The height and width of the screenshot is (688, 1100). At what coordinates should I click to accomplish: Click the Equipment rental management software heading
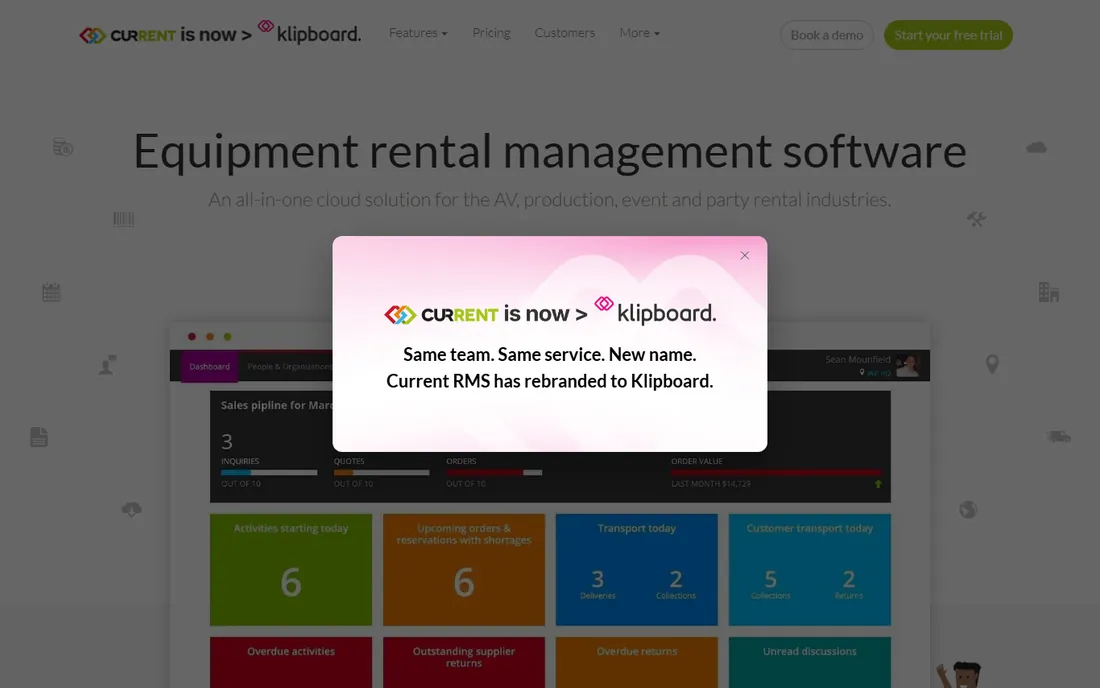coord(550,151)
